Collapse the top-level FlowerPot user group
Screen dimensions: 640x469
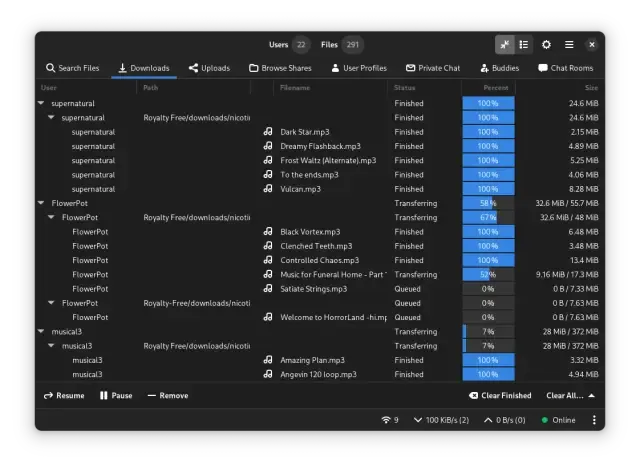[41, 203]
